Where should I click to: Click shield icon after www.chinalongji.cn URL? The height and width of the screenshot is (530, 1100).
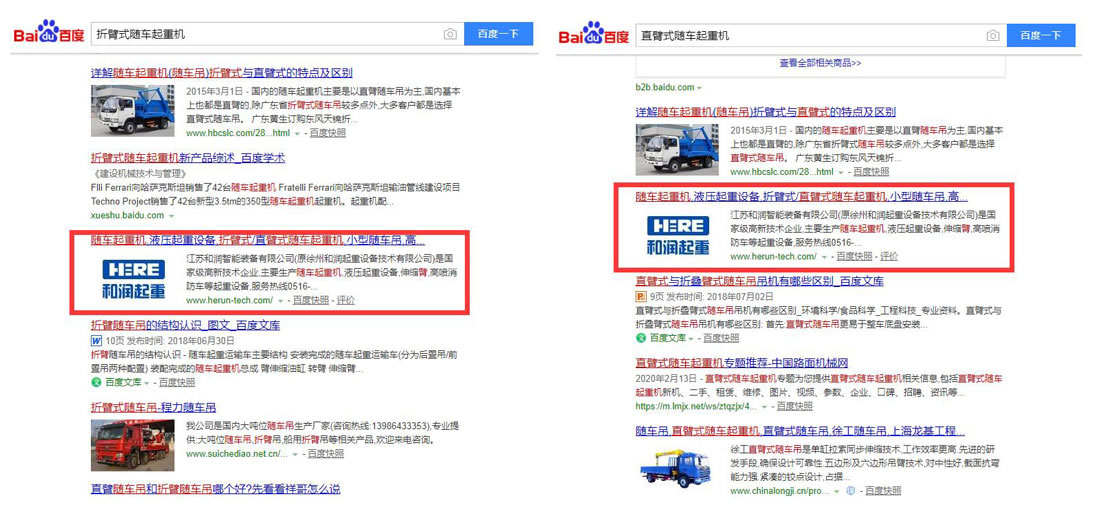[849, 491]
